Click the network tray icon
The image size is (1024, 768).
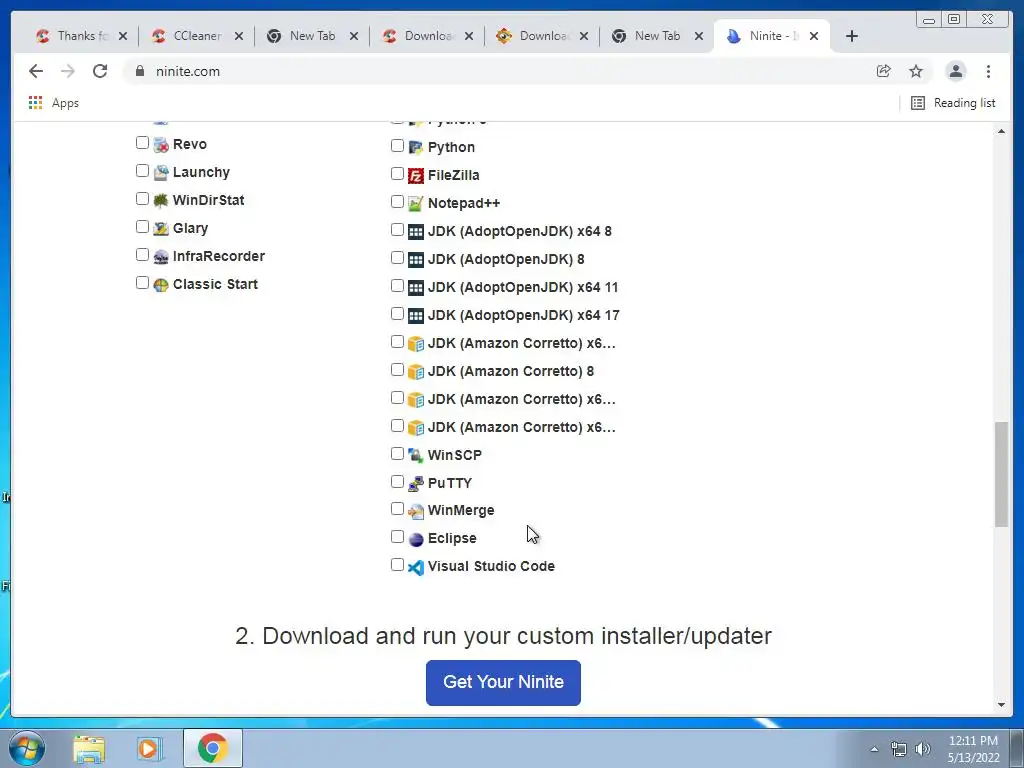(899, 749)
